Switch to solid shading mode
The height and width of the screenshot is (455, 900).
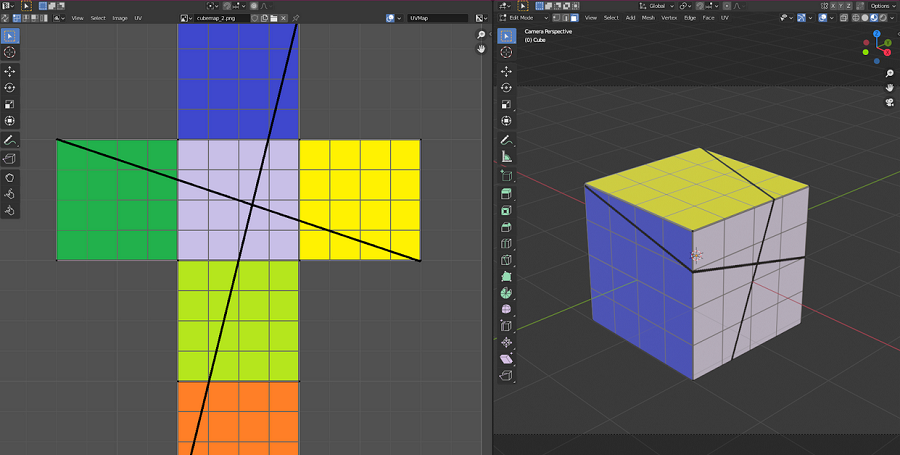click(864, 18)
